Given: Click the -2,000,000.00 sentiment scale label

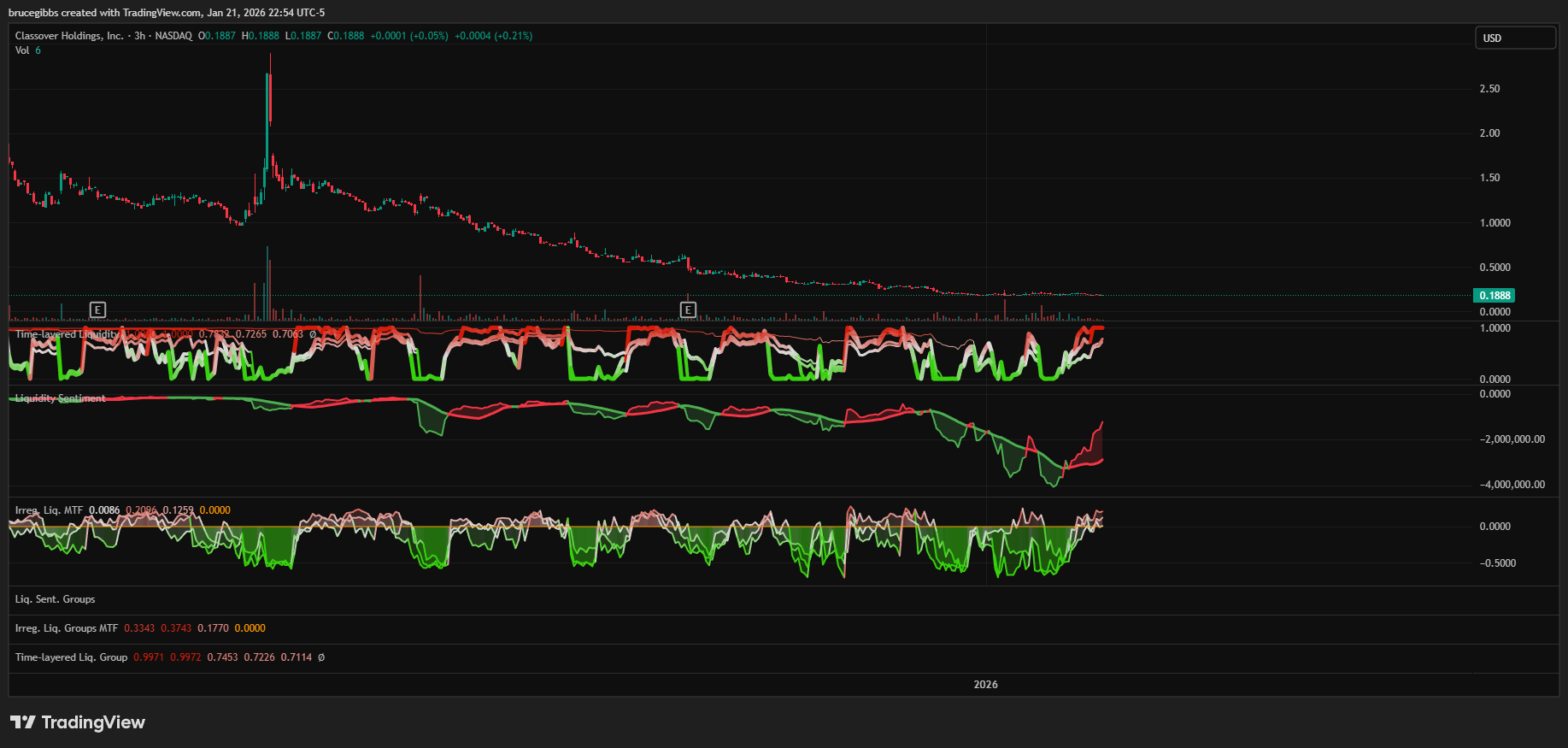Looking at the screenshot, I should click(x=1512, y=439).
